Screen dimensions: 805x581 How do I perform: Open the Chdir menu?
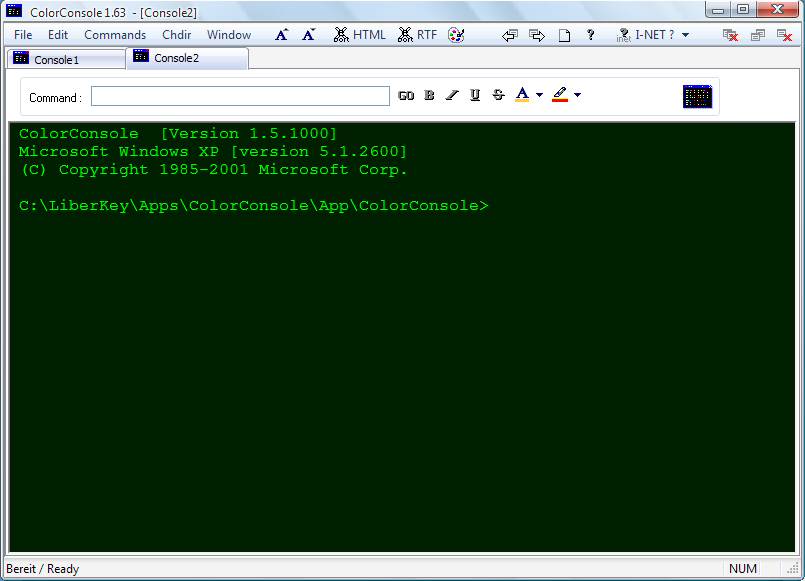point(177,35)
